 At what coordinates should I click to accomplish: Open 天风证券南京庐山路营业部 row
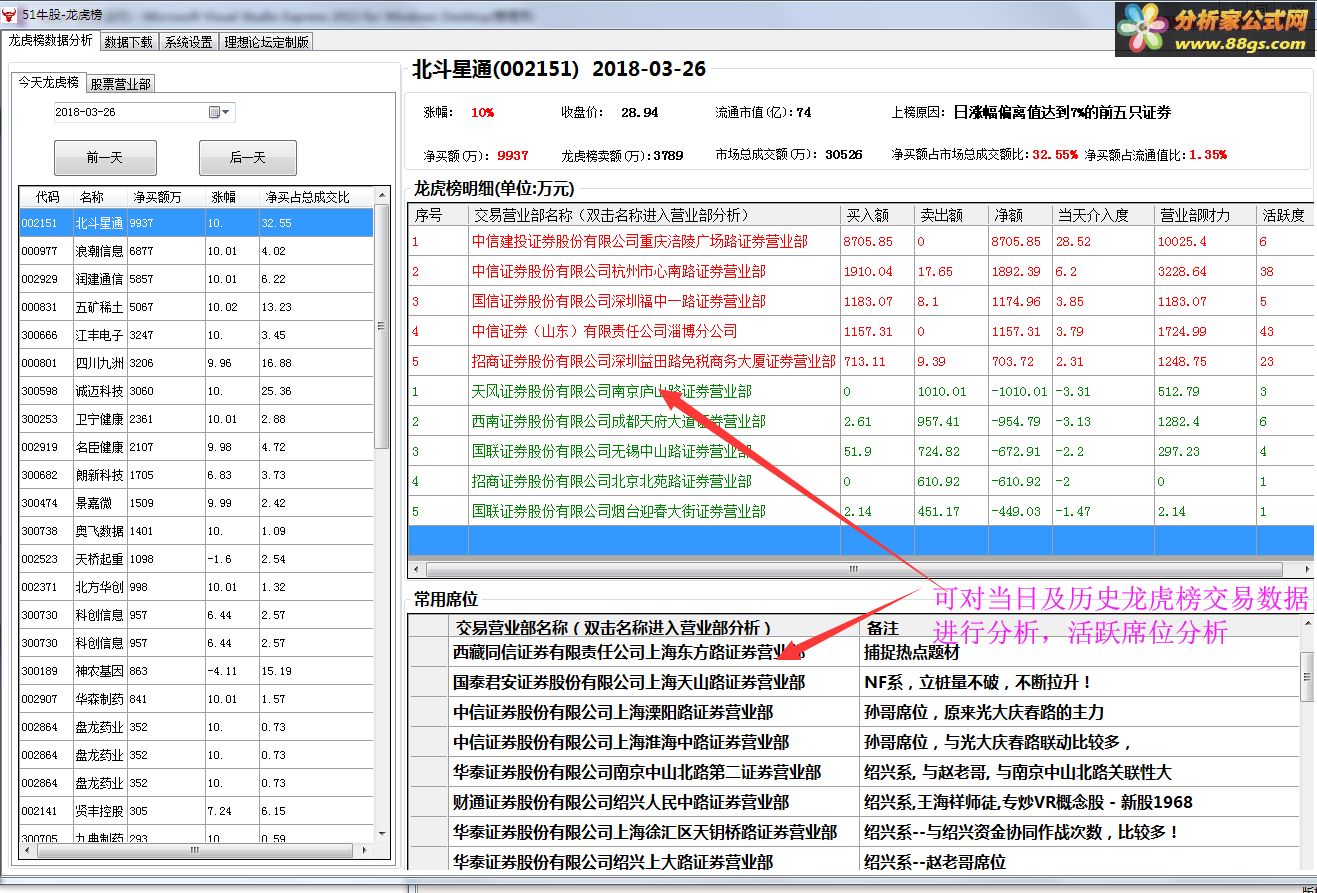pyautogui.click(x=860, y=391)
